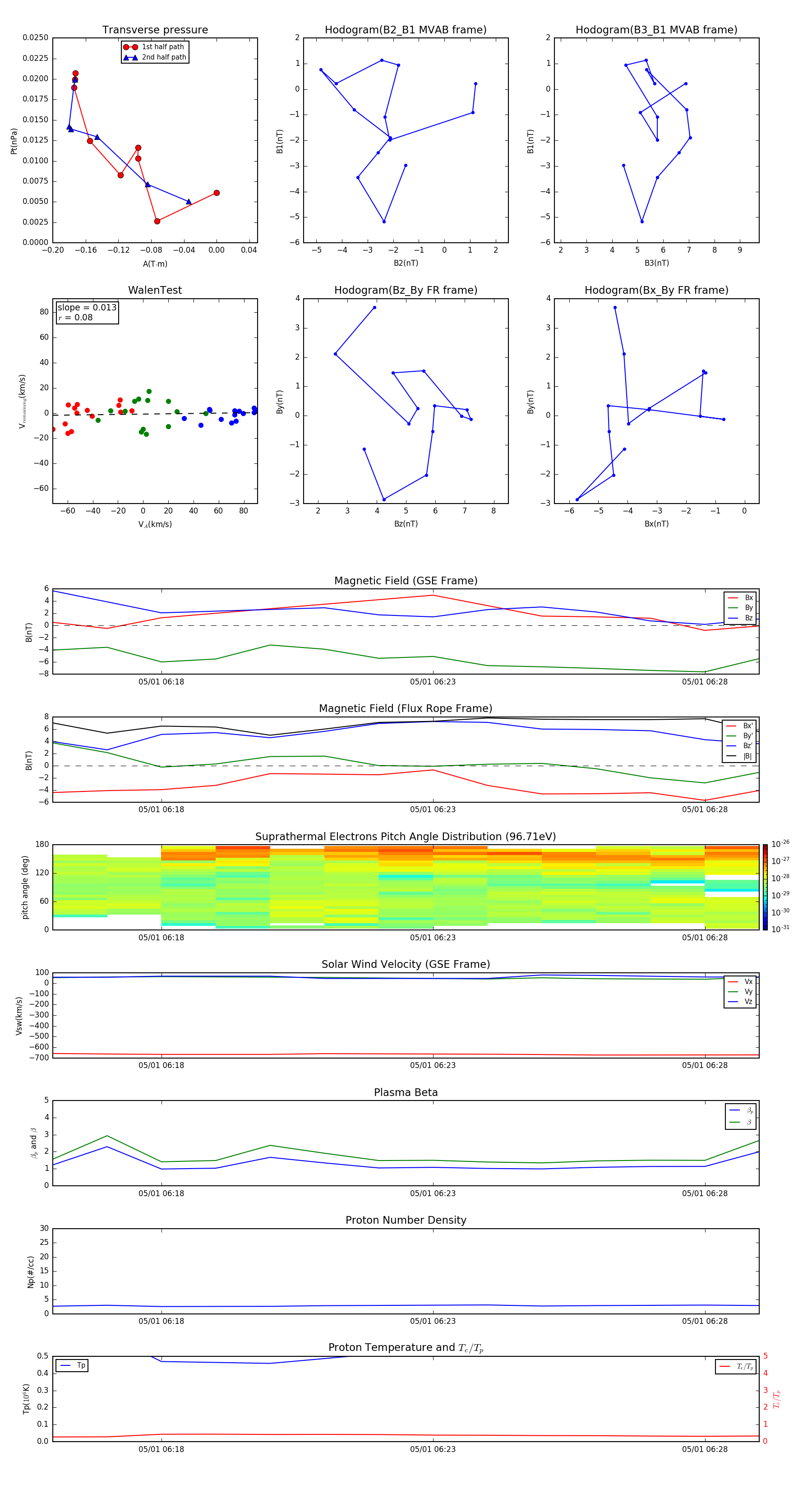Click the Proton Temperature and Te/Tp title
The width and height of the screenshot is (812, 1489).
pos(406,1348)
